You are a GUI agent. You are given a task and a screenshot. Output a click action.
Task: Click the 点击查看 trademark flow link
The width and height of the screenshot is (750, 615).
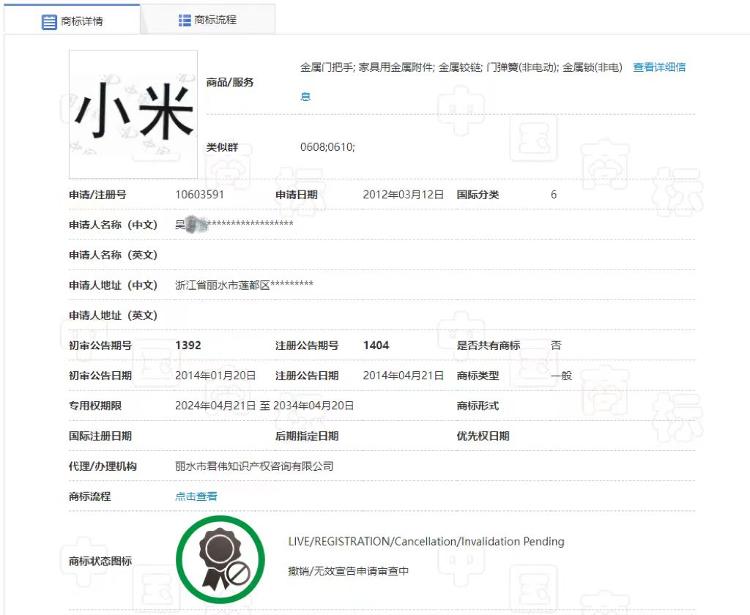[196, 496]
